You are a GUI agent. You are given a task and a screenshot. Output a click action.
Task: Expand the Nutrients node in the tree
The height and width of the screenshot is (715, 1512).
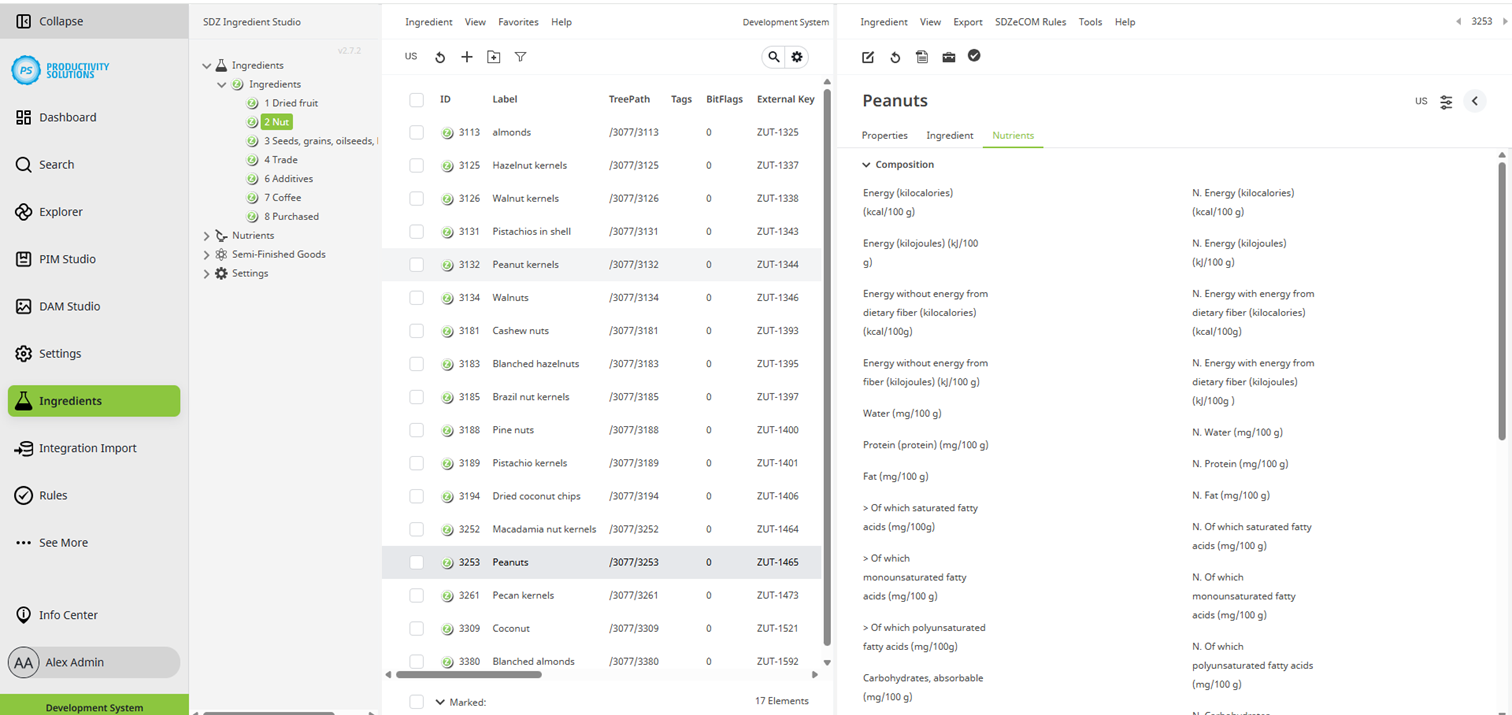pos(206,235)
